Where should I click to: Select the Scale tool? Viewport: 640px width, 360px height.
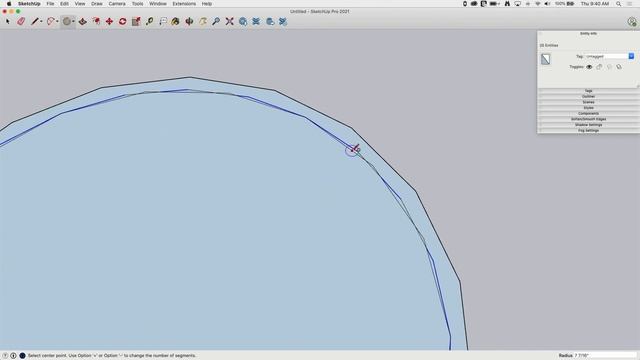tap(136, 21)
